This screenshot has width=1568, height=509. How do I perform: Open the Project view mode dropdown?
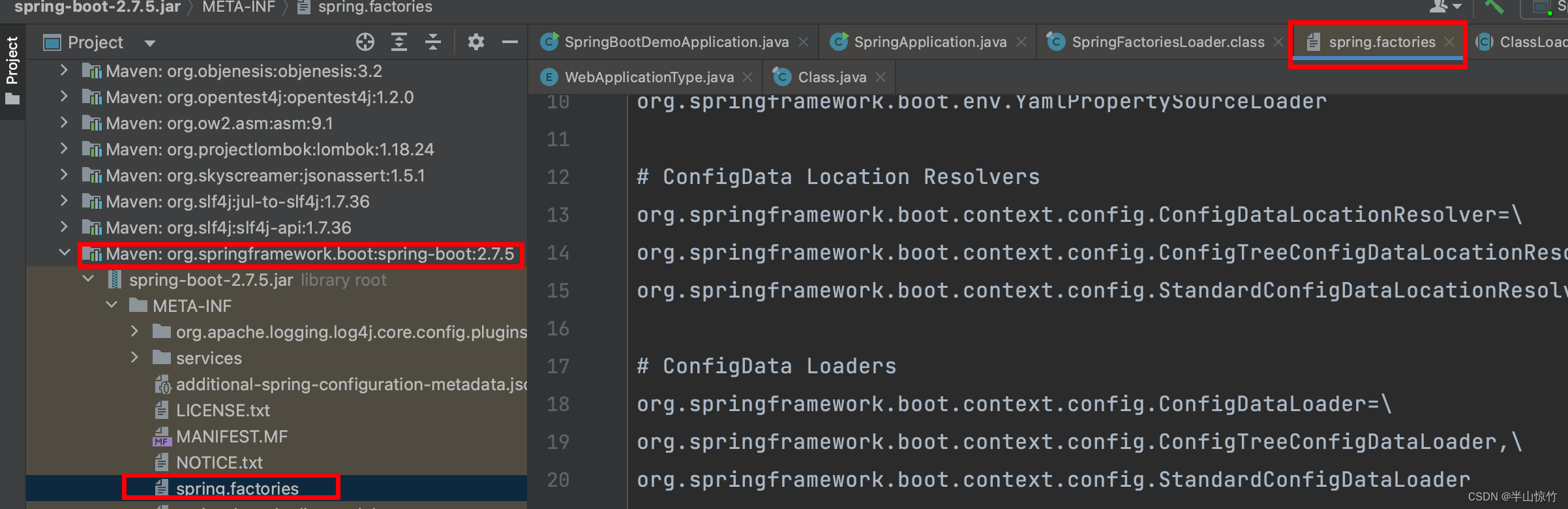click(150, 43)
